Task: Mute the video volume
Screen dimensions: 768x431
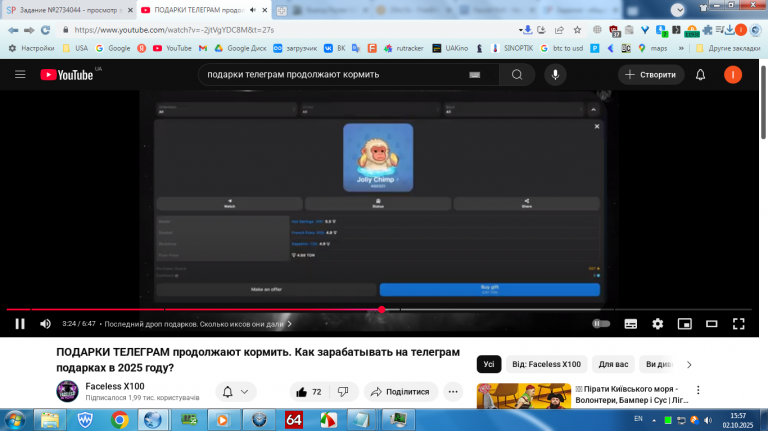Action: pyautogui.click(x=45, y=324)
